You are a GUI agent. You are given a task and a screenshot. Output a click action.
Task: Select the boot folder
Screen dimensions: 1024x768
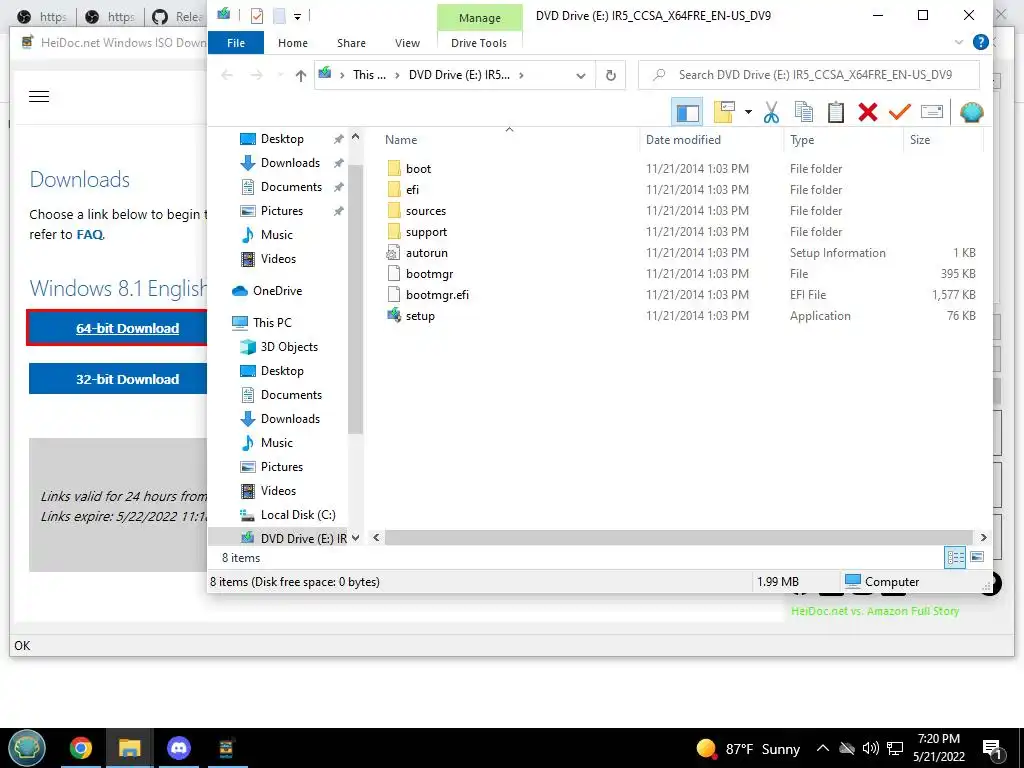(x=418, y=168)
